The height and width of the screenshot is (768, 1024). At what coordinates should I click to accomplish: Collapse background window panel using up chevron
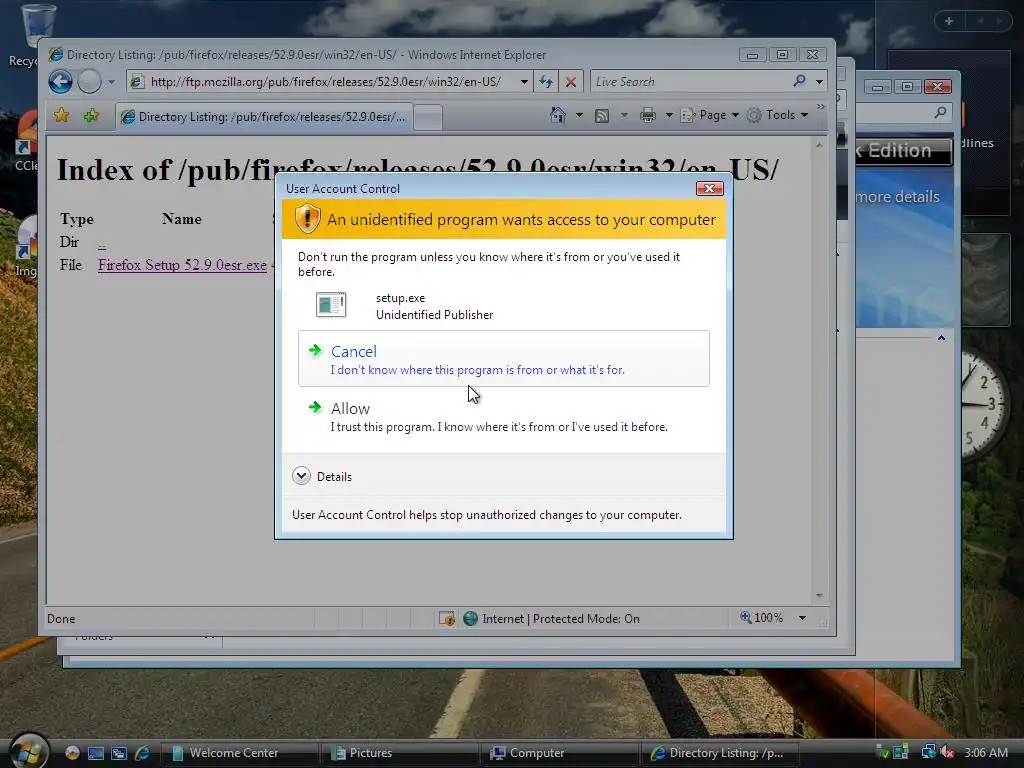point(941,338)
